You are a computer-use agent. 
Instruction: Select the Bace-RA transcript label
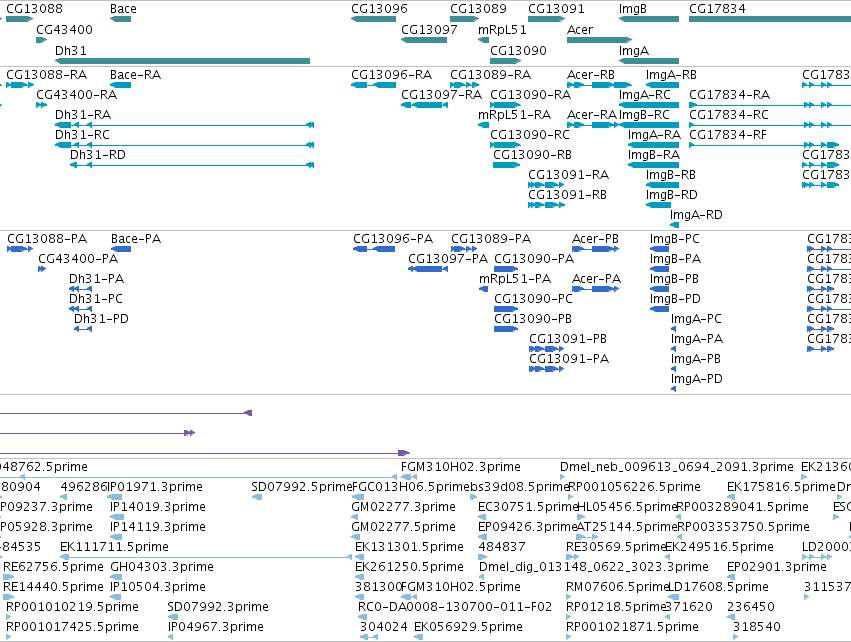coord(136,74)
